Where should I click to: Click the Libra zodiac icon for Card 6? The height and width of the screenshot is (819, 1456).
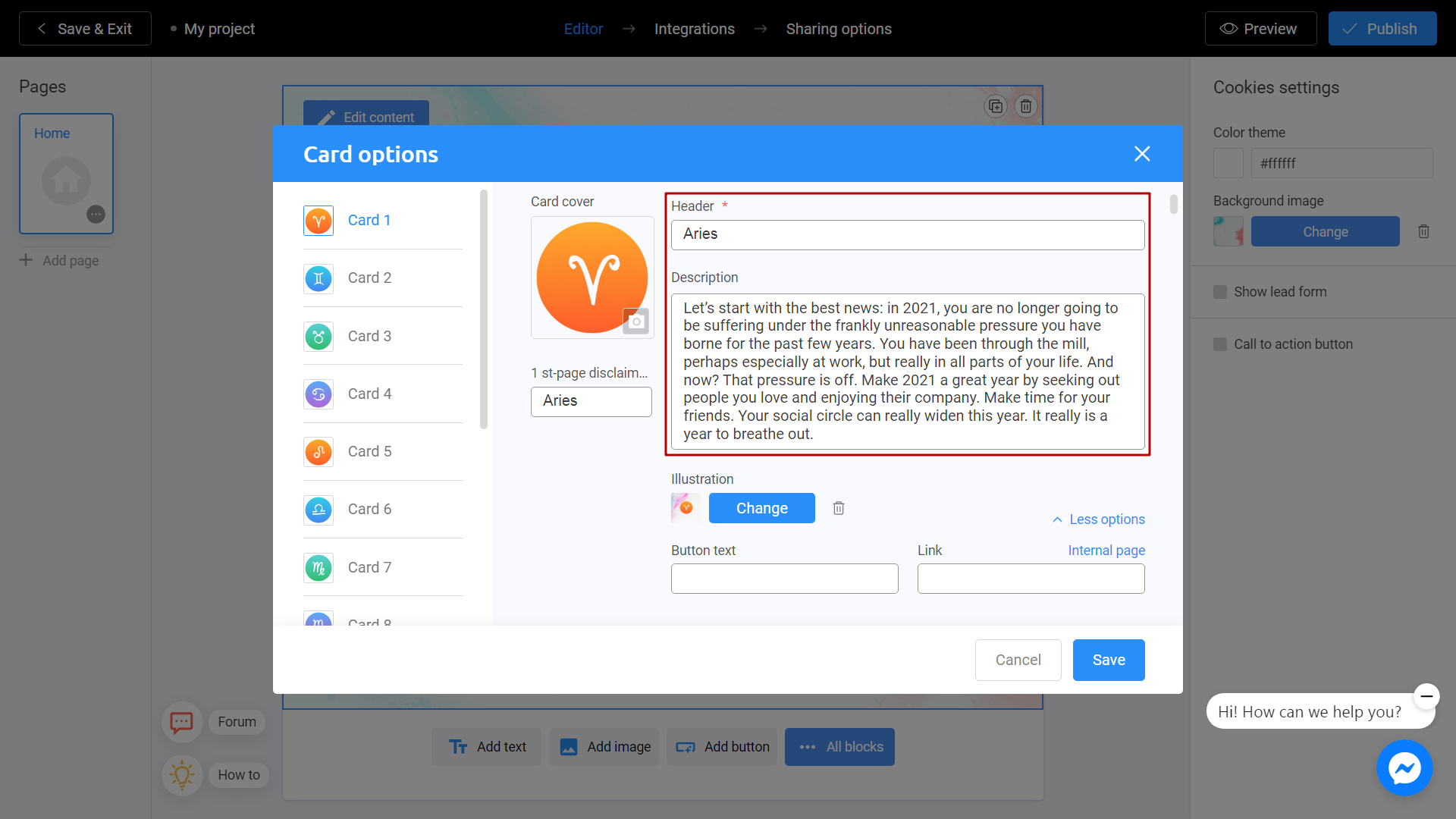[318, 510]
